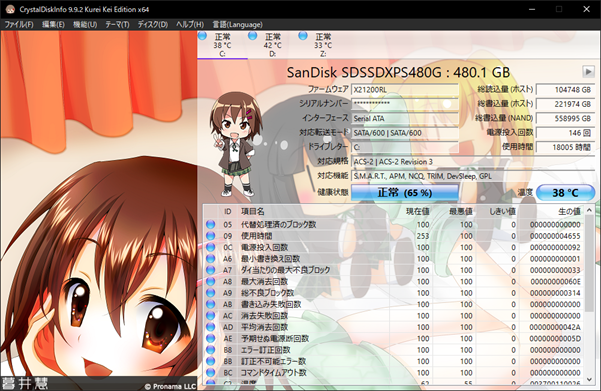This screenshot has height=391, width=601.
Task: Click the Serial ATA interface field
Action: (405, 118)
